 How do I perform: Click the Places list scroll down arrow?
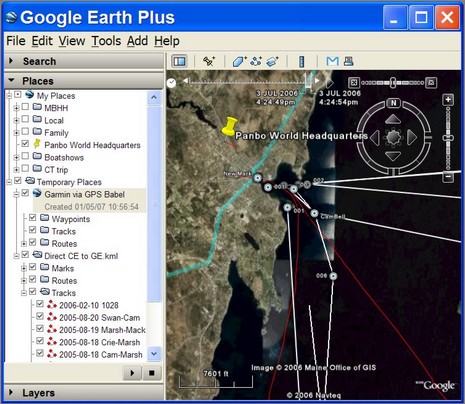(154, 353)
